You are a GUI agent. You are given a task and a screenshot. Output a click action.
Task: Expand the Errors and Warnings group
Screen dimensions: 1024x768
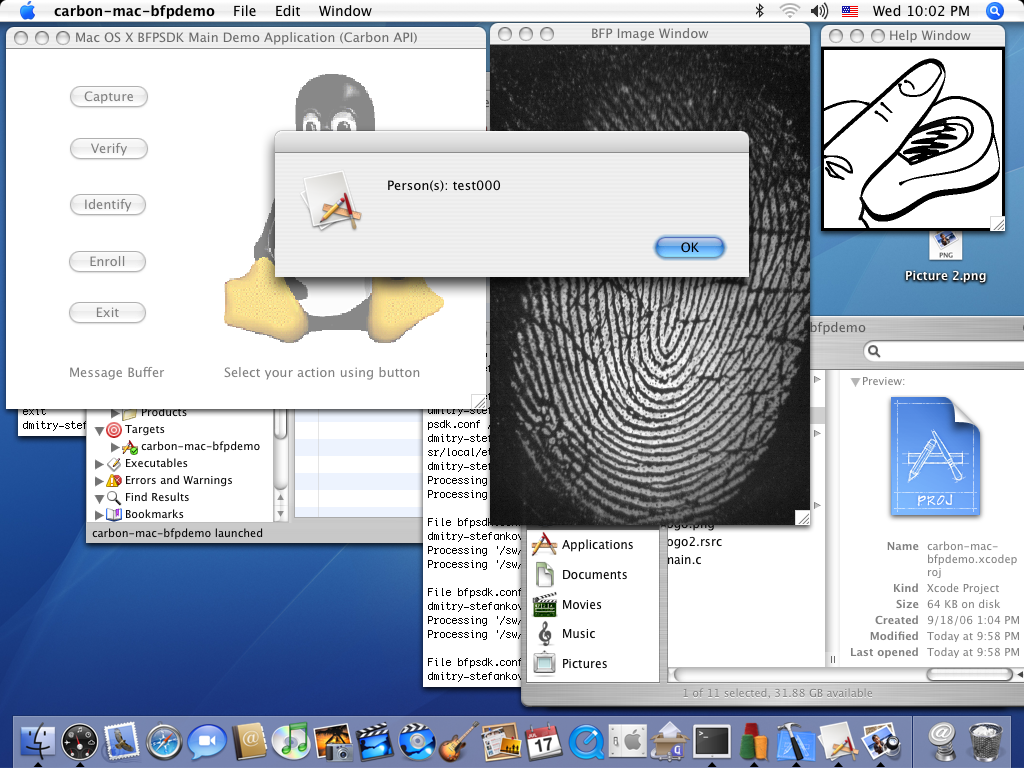(x=99, y=481)
